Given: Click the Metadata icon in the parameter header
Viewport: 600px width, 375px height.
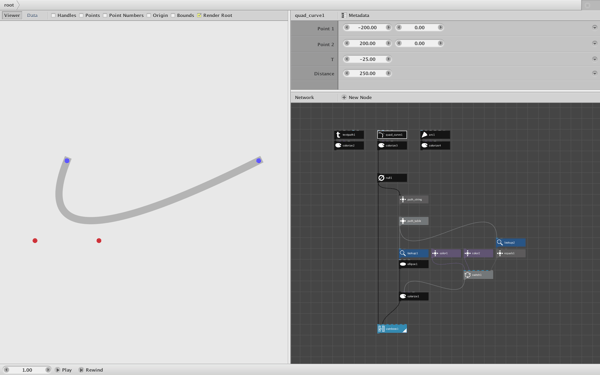Looking at the screenshot, I should click(343, 15).
